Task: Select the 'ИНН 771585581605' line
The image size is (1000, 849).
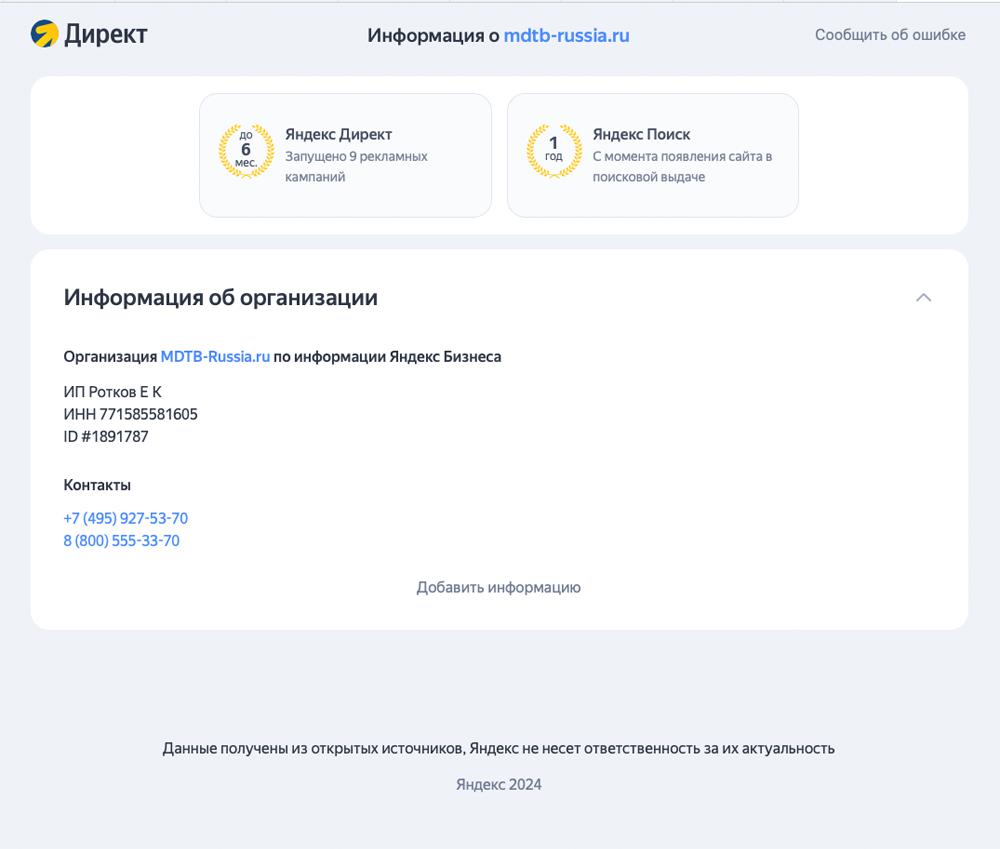Action: coord(130,414)
